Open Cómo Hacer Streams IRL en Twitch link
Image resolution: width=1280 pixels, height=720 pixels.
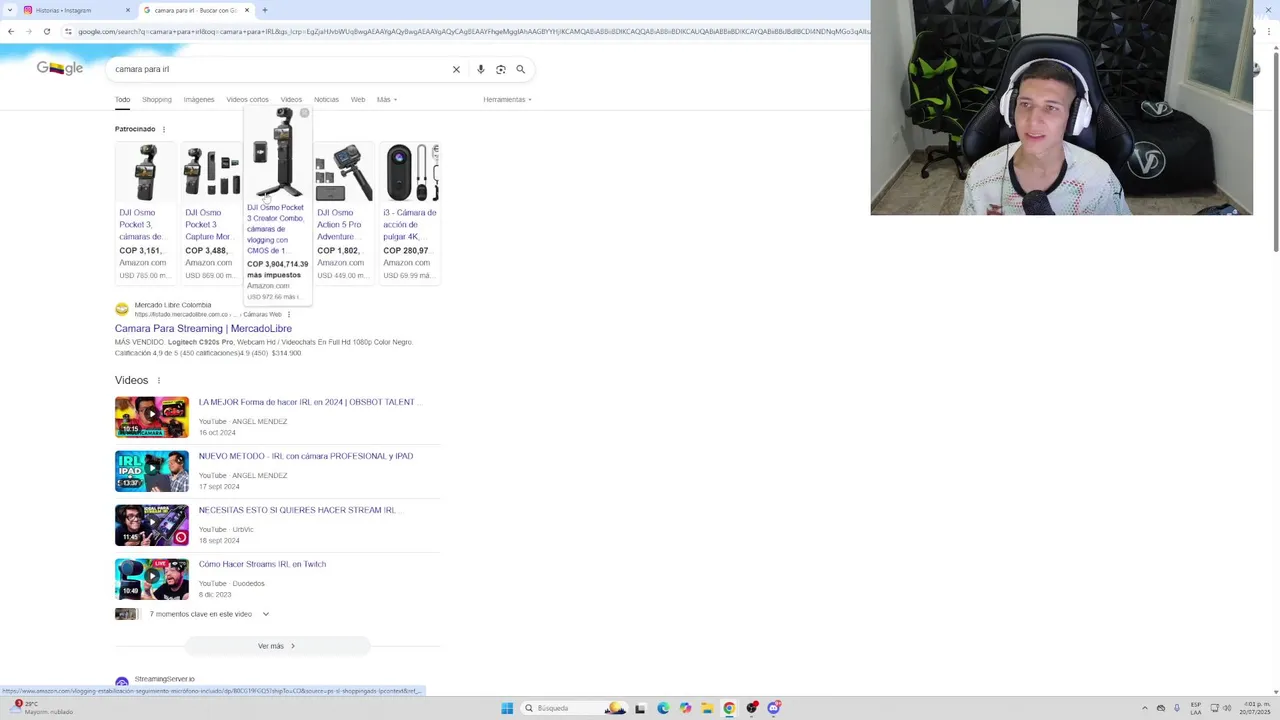point(262,564)
